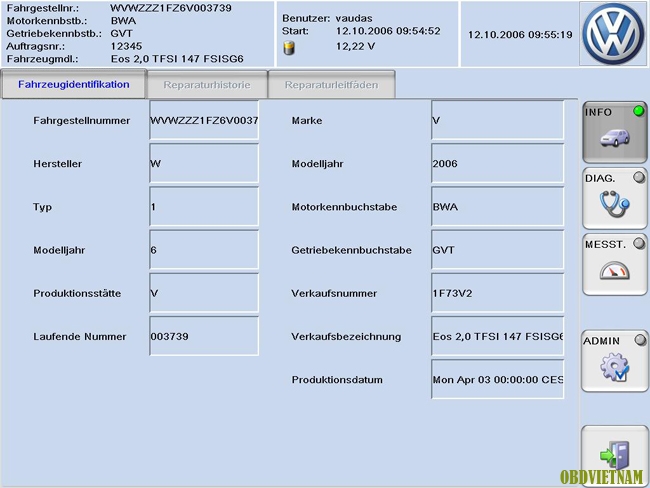The width and height of the screenshot is (650, 488).
Task: Click the Marke field showing V
Action: (x=497, y=120)
